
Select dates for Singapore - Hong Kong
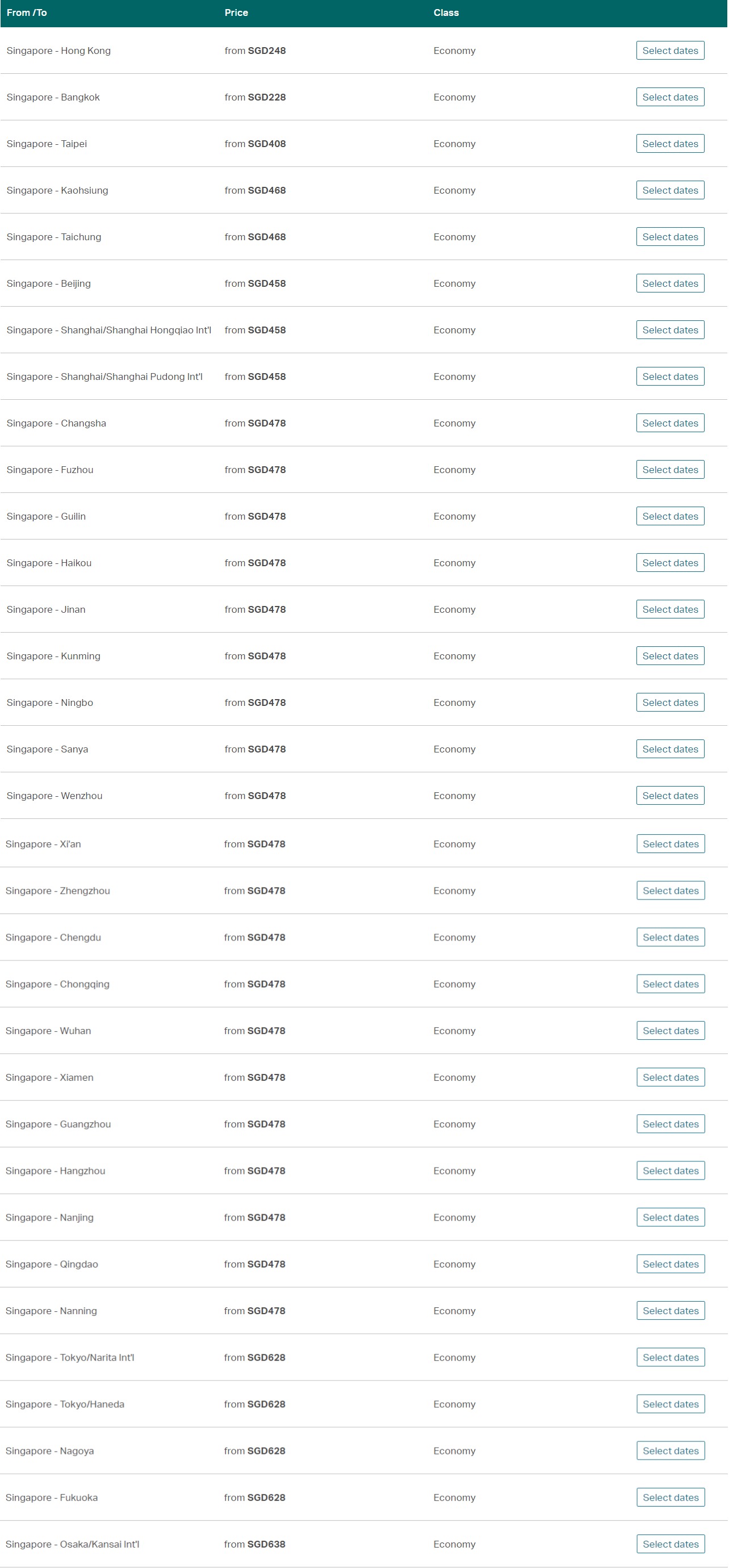[670, 51]
